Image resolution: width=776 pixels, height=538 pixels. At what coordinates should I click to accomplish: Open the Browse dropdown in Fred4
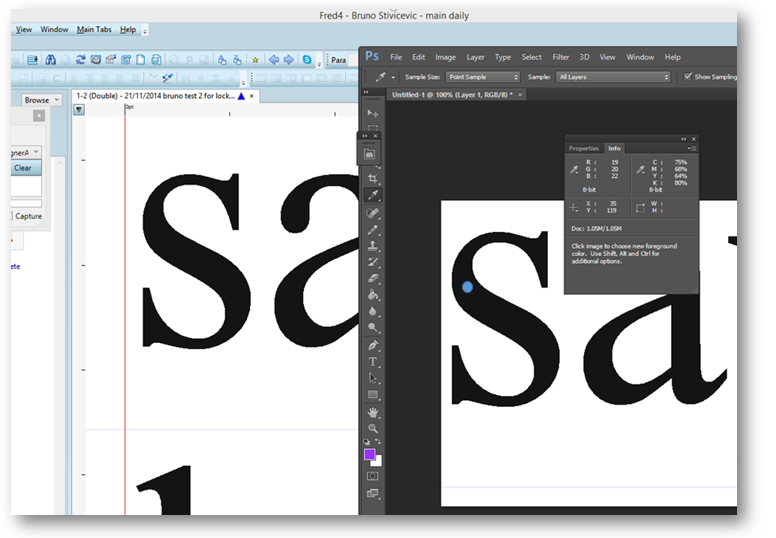(x=42, y=100)
